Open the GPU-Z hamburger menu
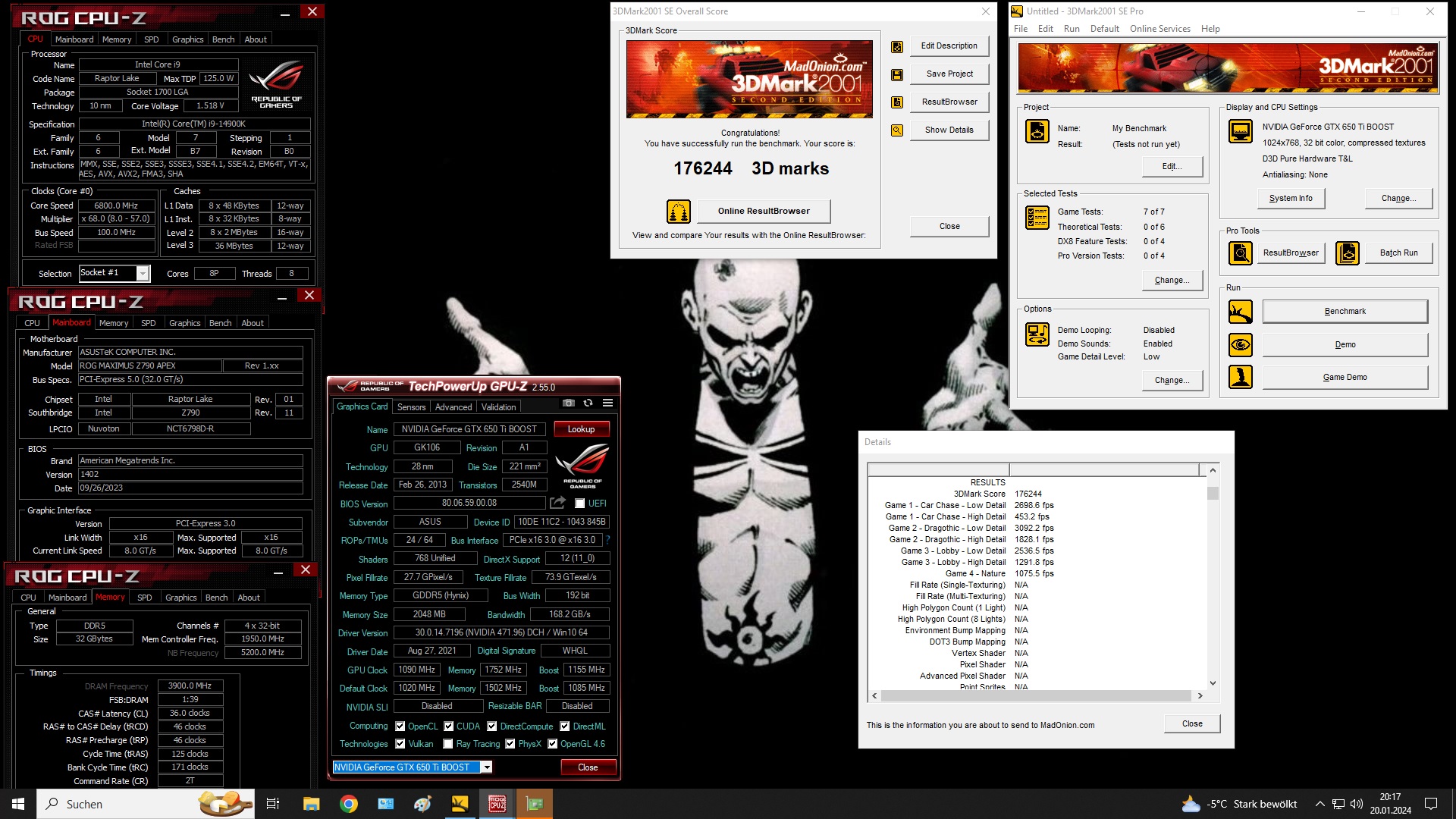This screenshot has width=1456, height=819. [607, 403]
